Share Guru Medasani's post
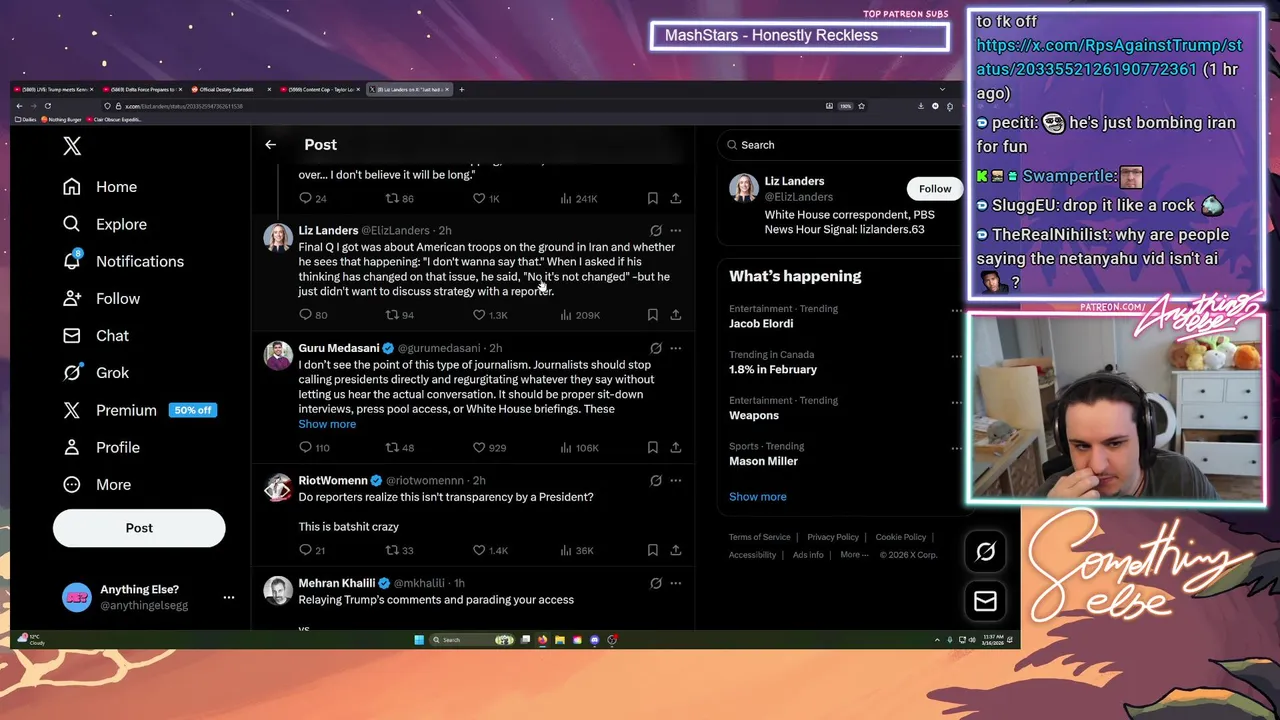The width and height of the screenshot is (1280, 720). coord(676,448)
